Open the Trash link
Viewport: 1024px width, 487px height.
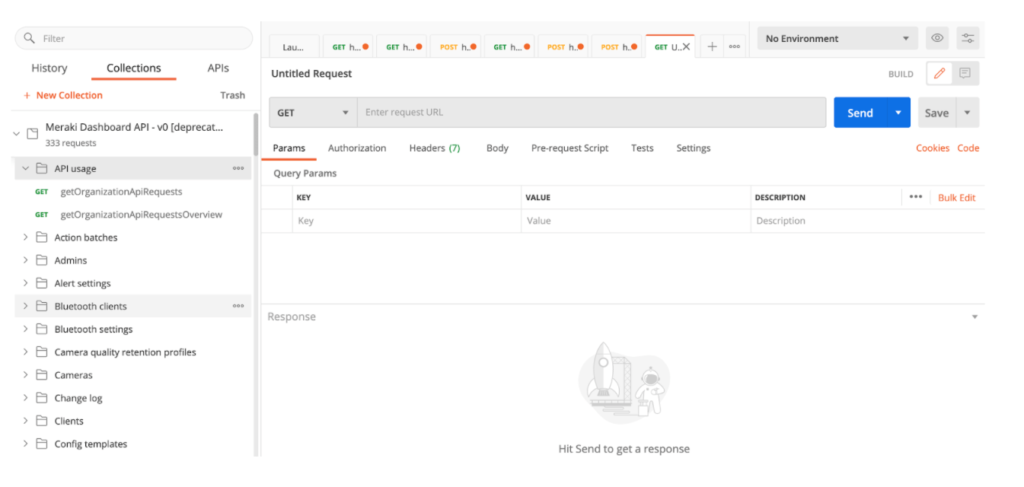(x=232, y=95)
